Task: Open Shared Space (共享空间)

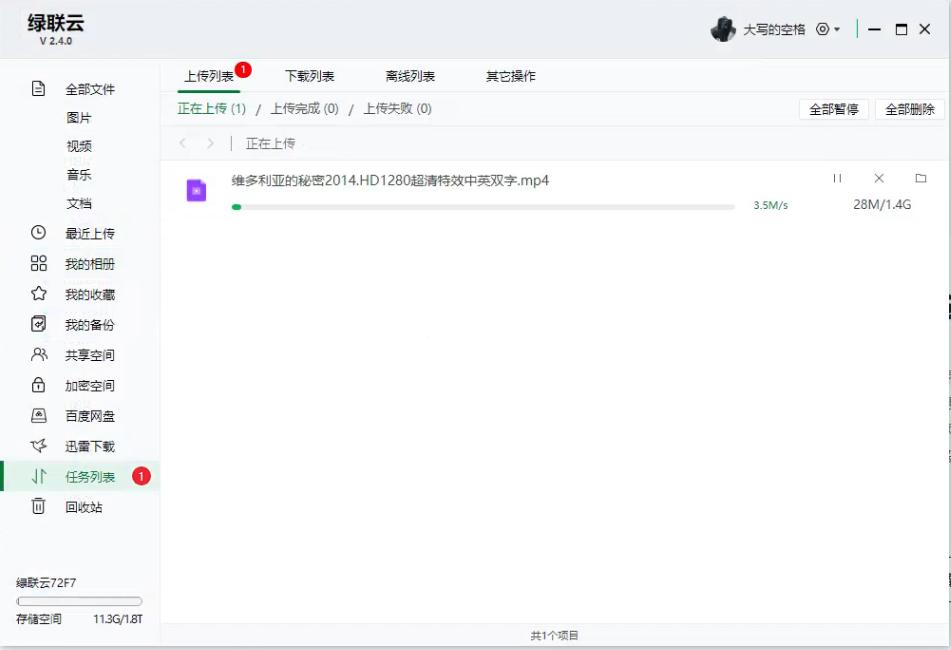Action: pyautogui.click(x=89, y=354)
